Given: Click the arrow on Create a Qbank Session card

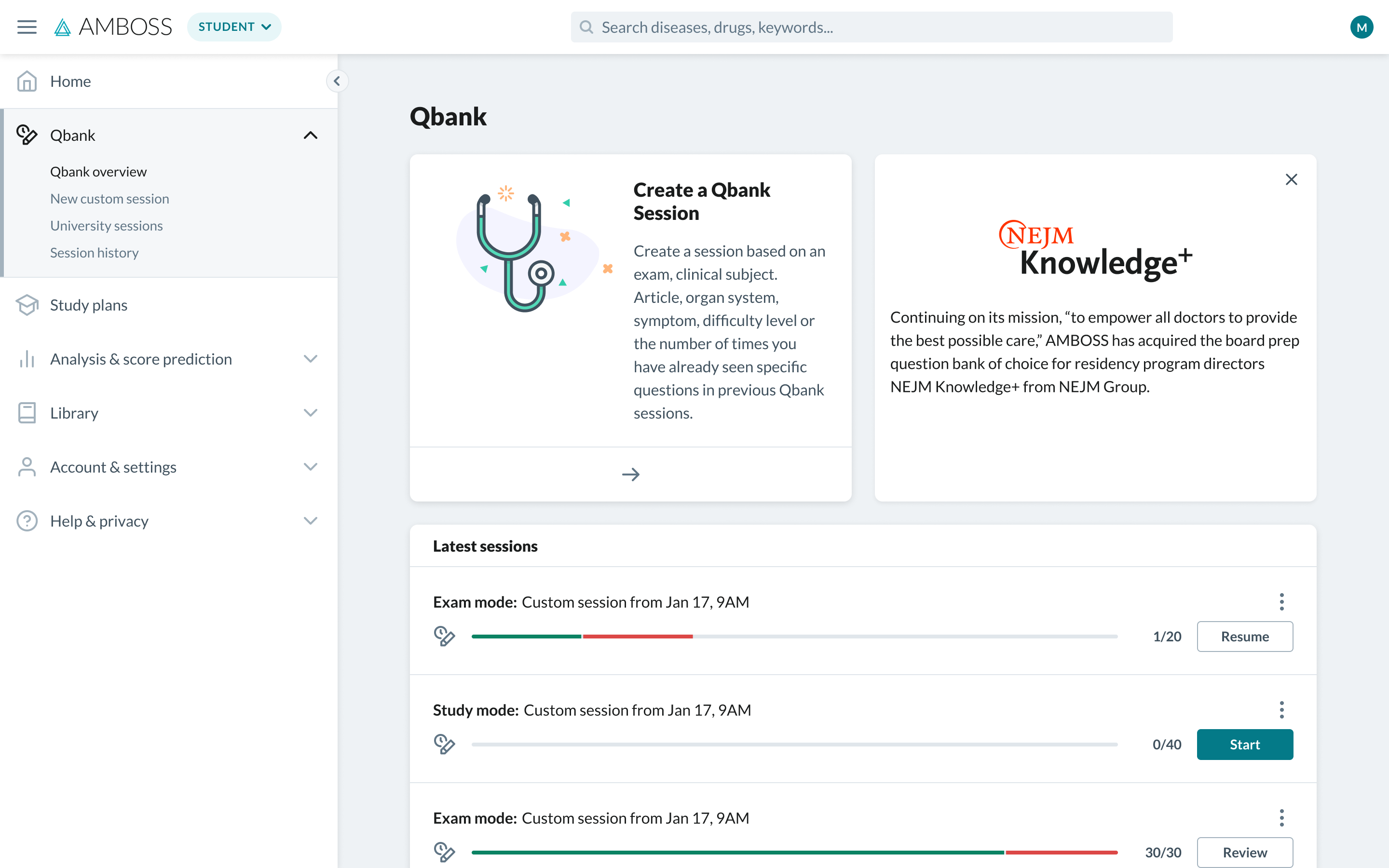Looking at the screenshot, I should pos(630,474).
